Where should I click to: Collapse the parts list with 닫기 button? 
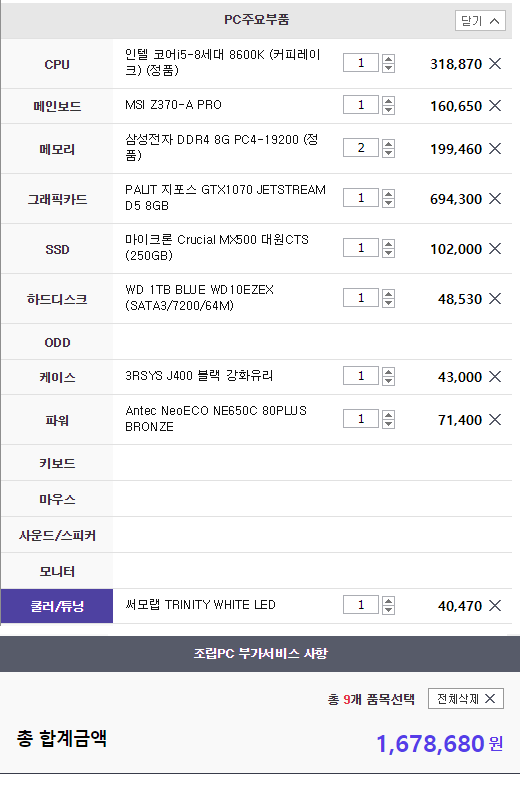pyautogui.click(x=480, y=21)
